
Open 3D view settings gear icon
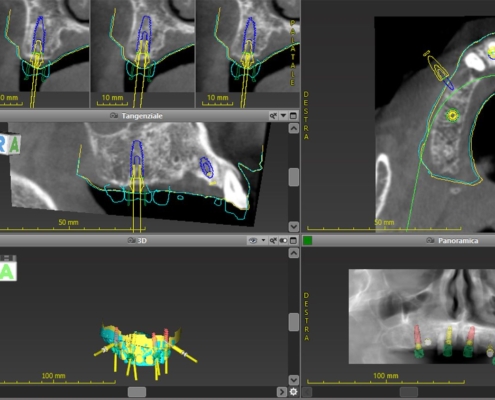pos(293,392)
